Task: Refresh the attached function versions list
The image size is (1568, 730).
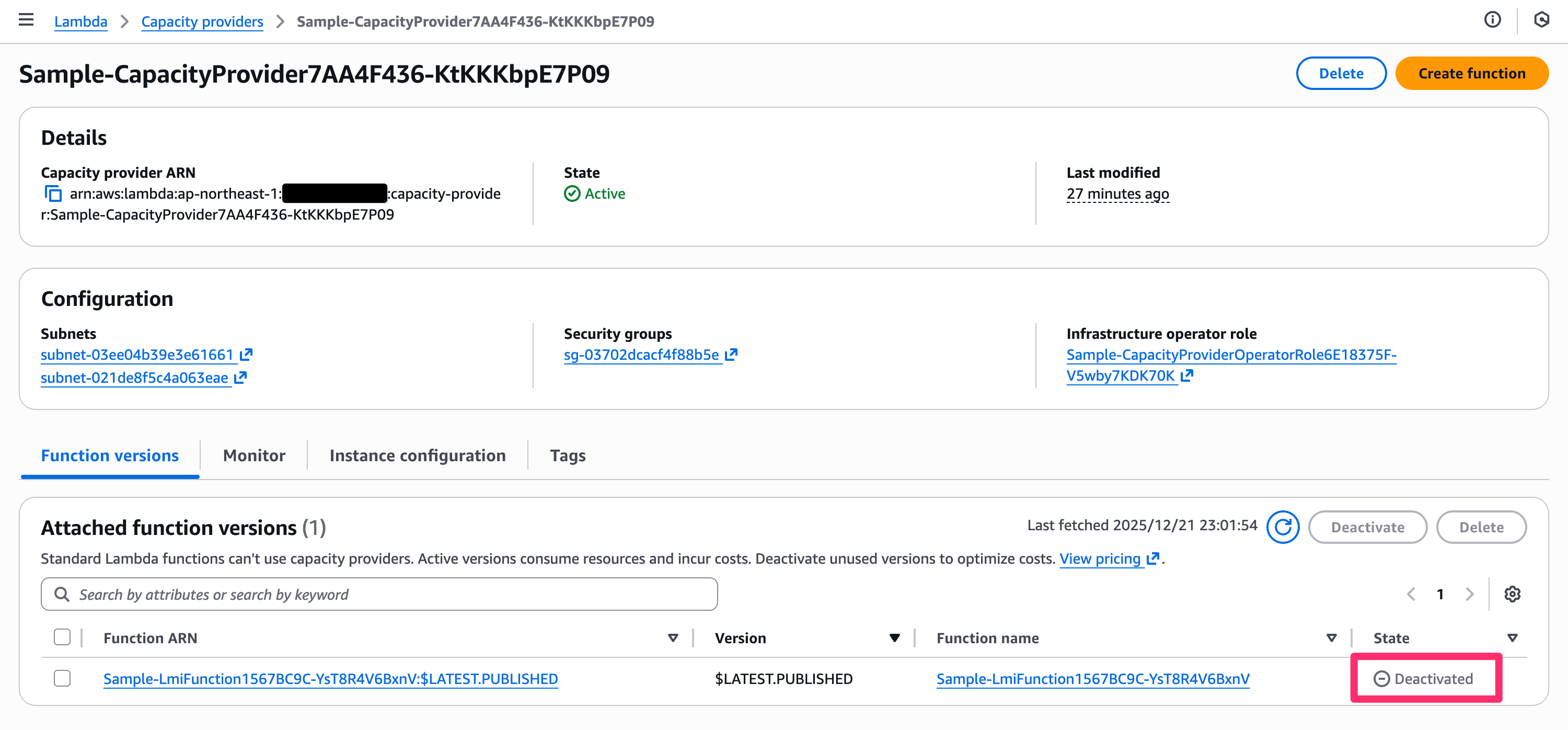Action: click(x=1283, y=527)
